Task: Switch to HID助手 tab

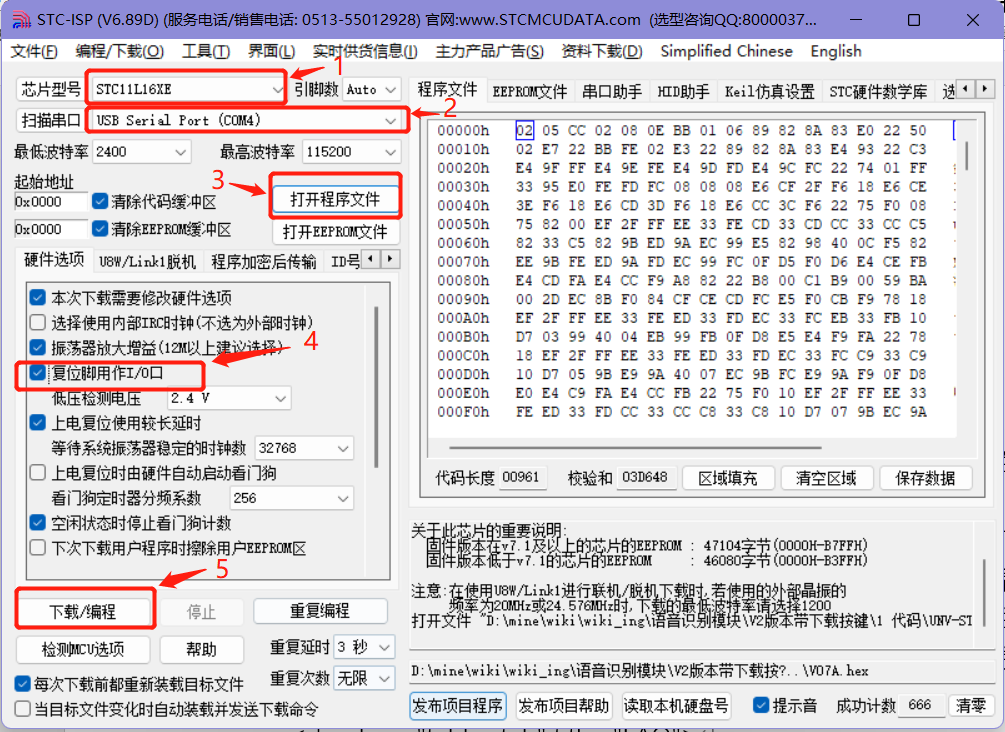Action: (x=683, y=92)
